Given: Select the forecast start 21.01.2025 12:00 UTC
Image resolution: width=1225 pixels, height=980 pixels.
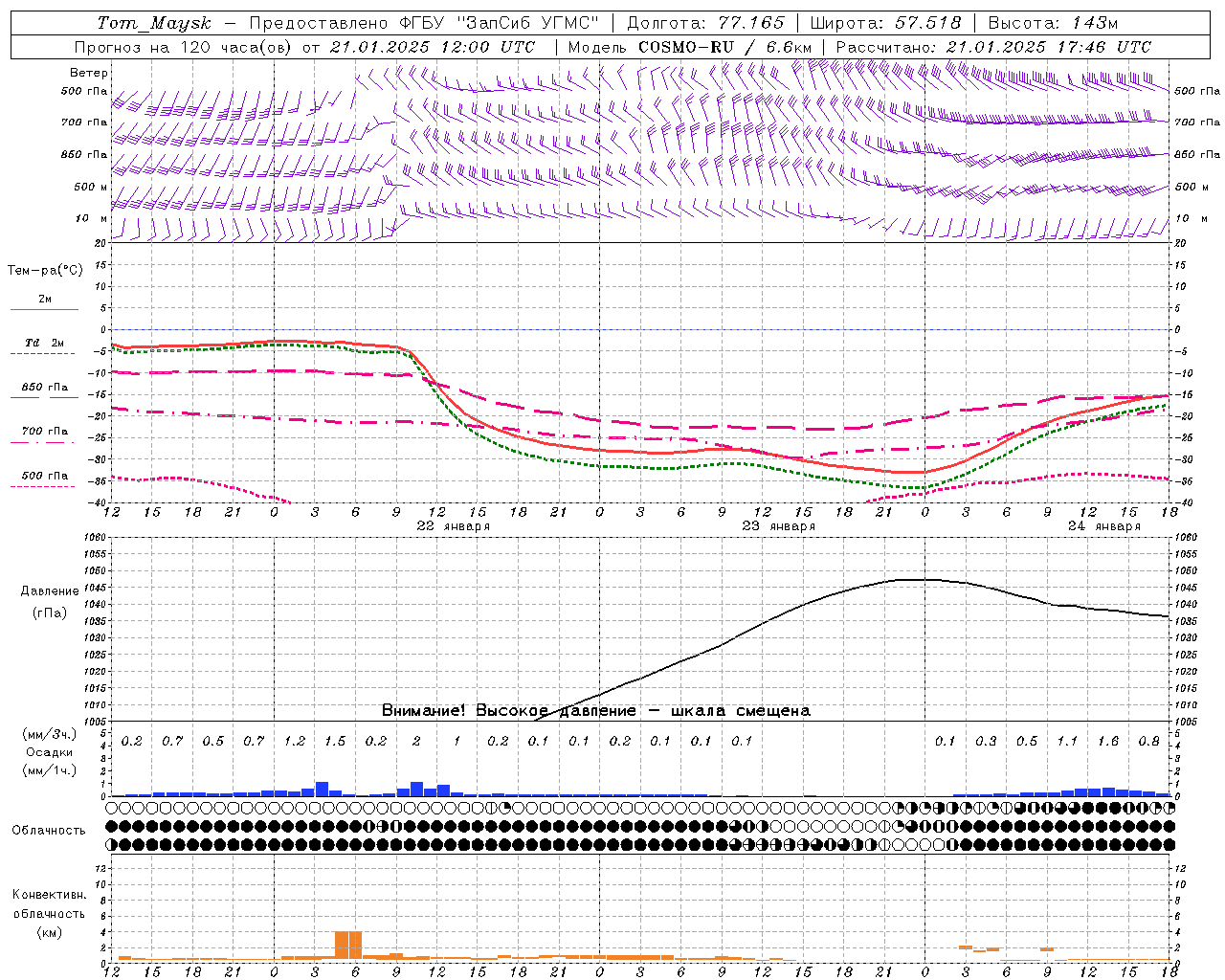Looking at the screenshot, I should (432, 47).
